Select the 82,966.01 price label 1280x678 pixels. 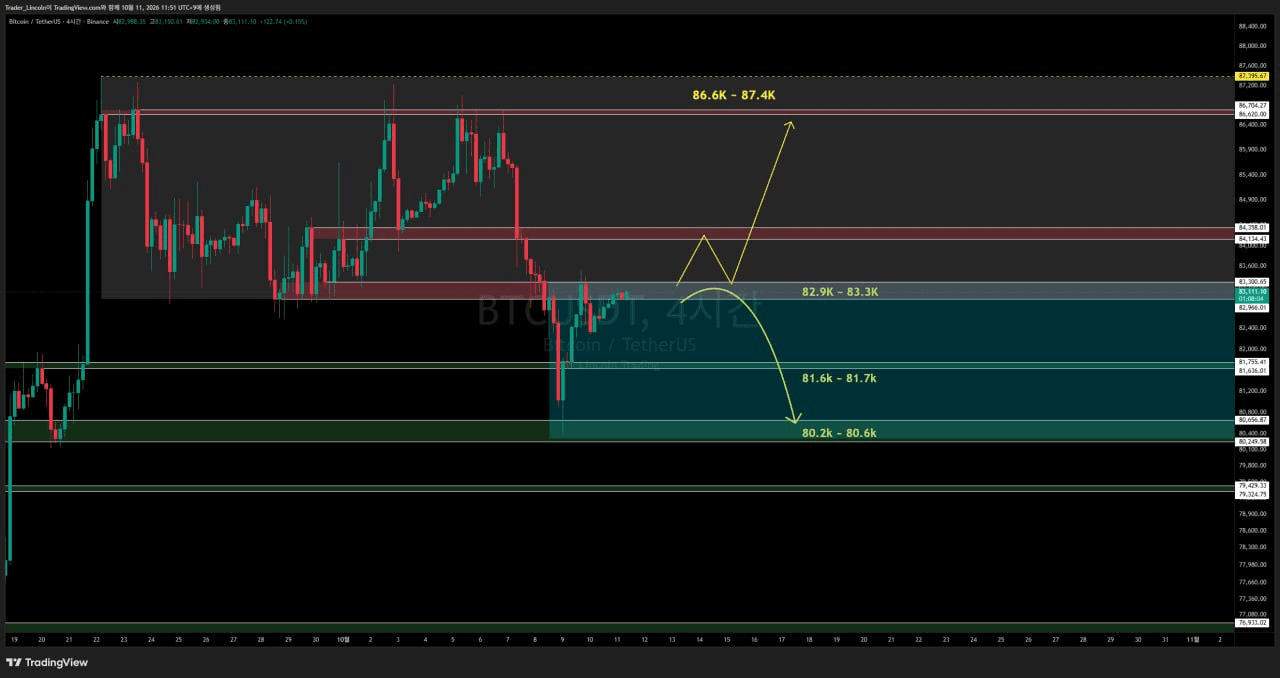click(1252, 308)
